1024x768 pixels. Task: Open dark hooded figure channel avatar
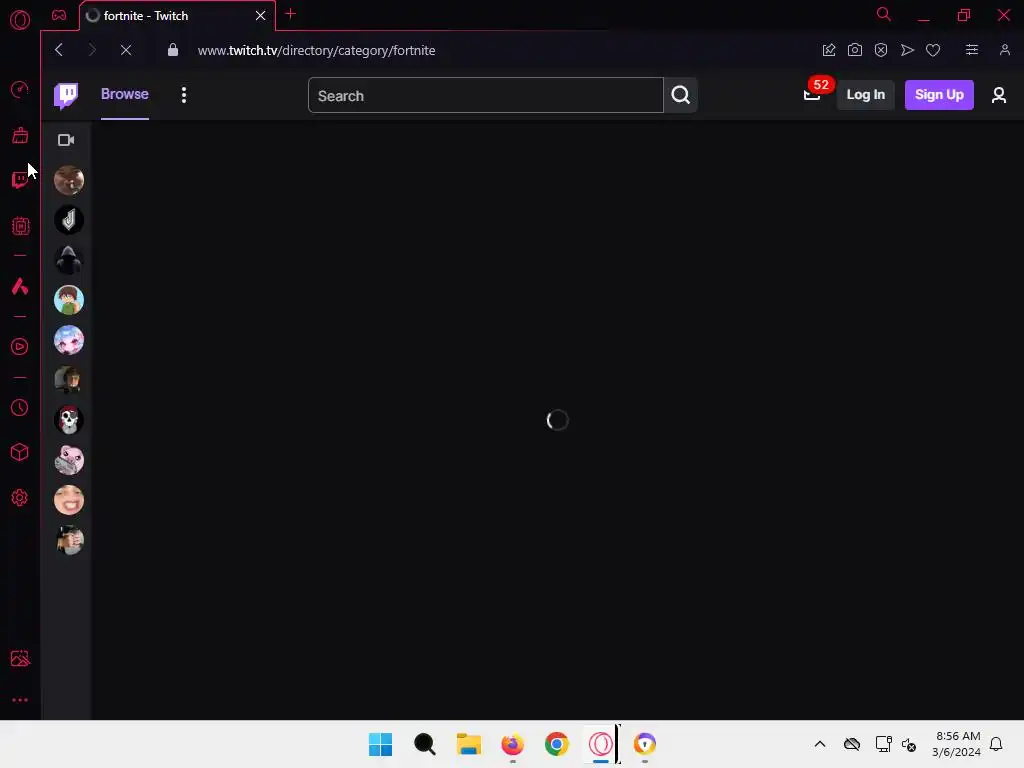click(69, 260)
